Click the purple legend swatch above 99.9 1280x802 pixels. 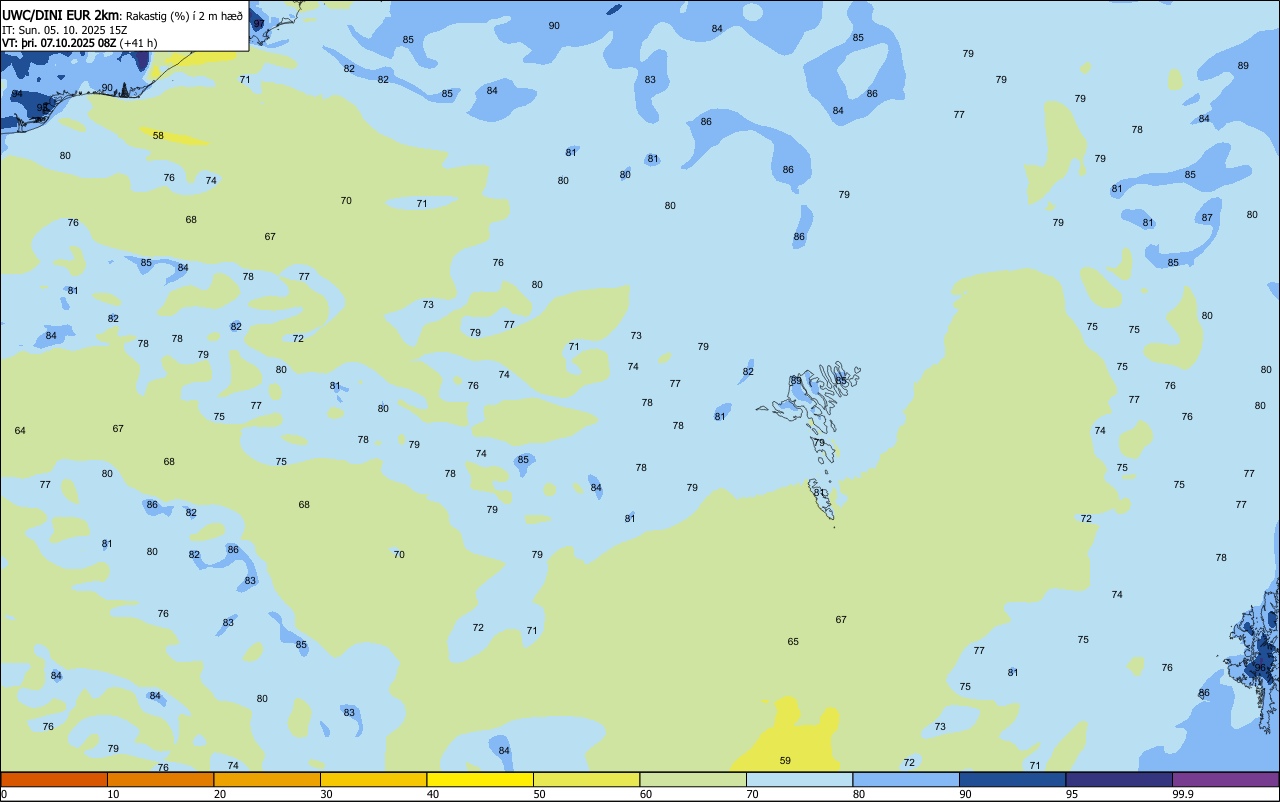1225,779
